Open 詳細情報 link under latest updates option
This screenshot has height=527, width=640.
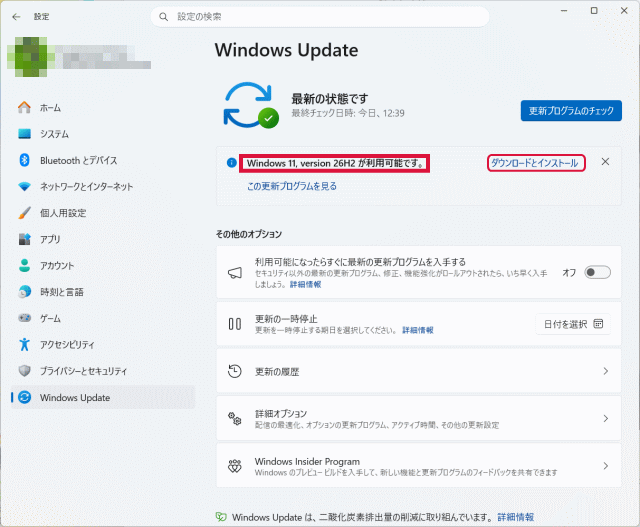pyautogui.click(x=305, y=284)
